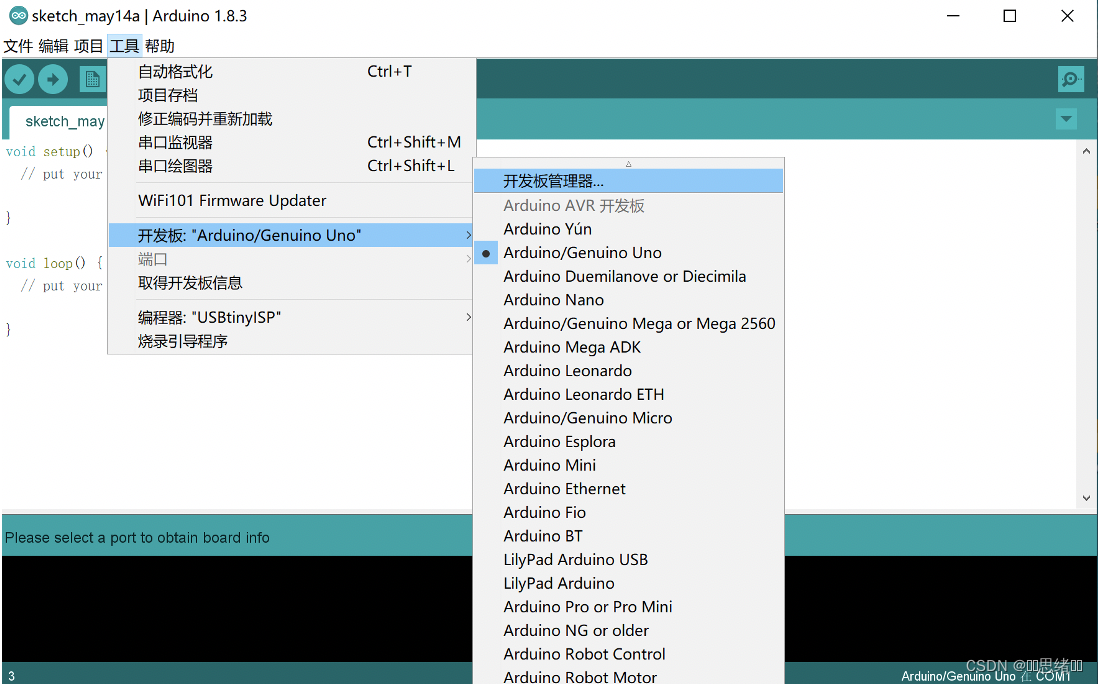Viewport: 1098px width, 684px height.
Task: Select Arduino Leonardo ETH board
Action: (628, 394)
